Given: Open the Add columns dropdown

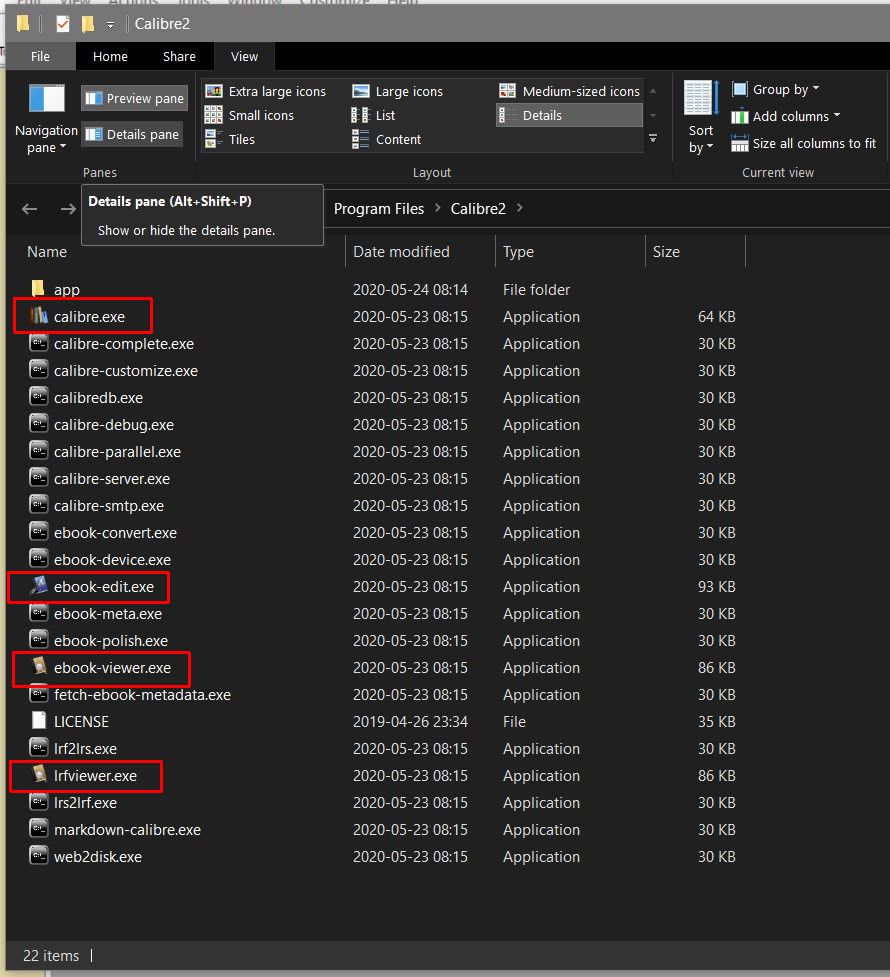Looking at the screenshot, I should pyautogui.click(x=786, y=117).
